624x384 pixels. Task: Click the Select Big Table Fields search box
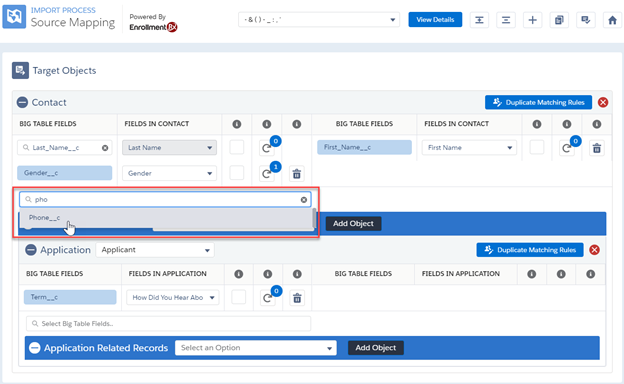pyautogui.click(x=168, y=324)
